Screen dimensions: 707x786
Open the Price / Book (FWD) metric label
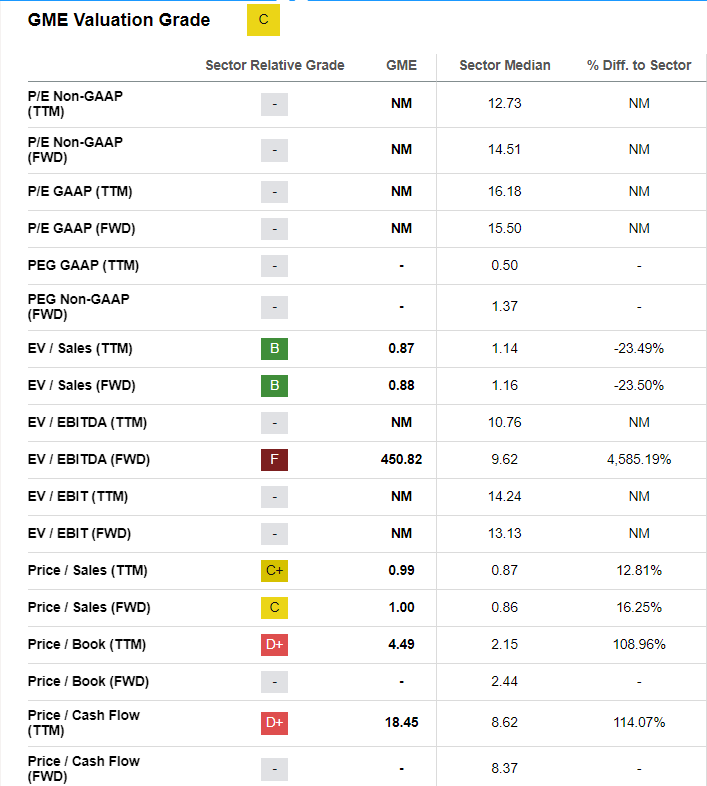pos(88,682)
